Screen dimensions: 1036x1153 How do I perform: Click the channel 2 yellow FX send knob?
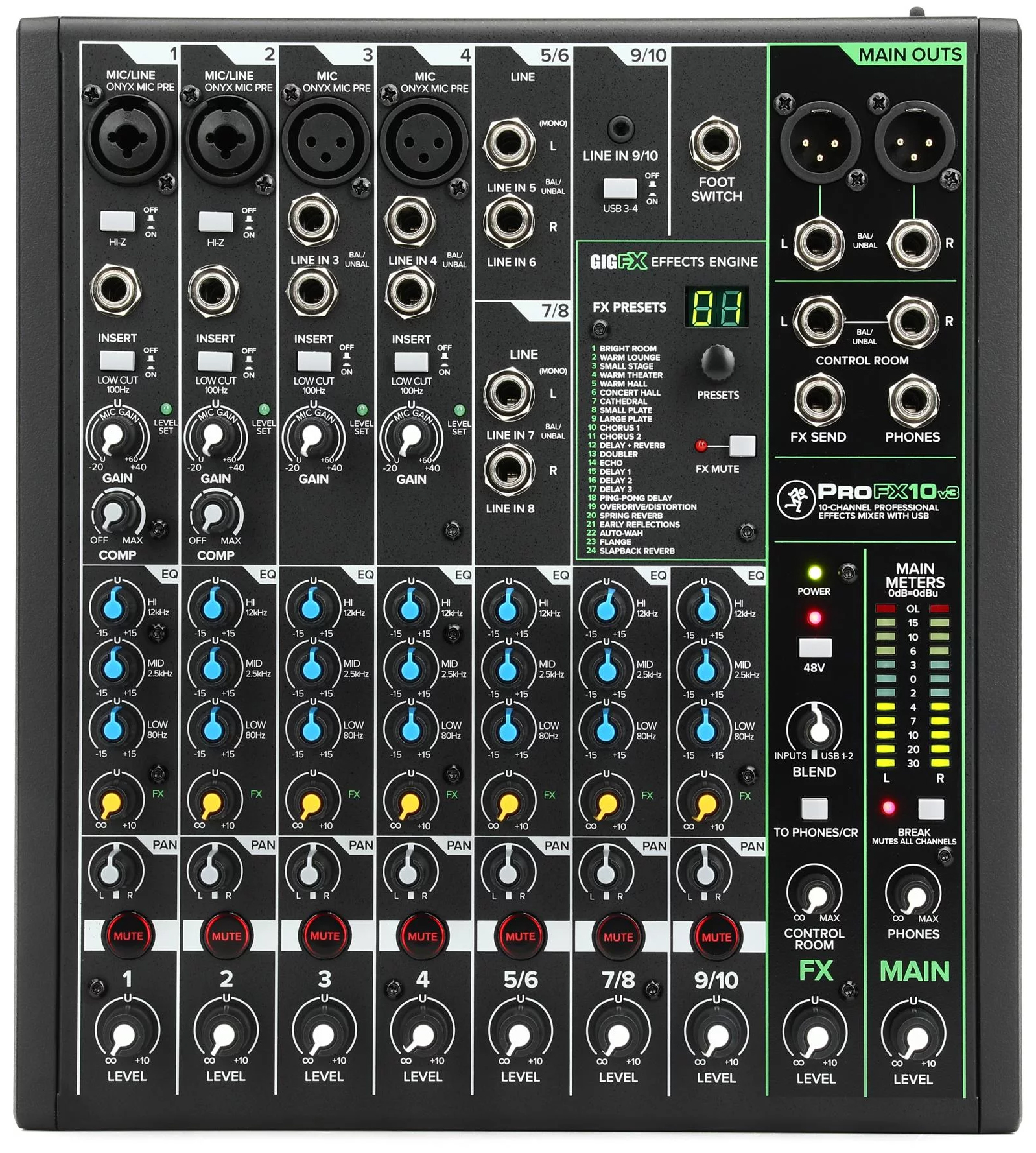[212, 802]
